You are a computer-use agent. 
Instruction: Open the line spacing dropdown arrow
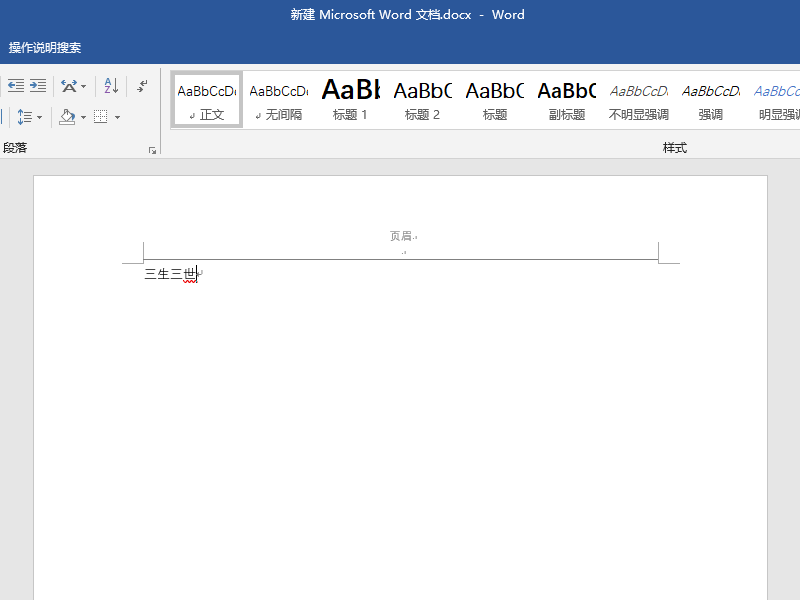tap(39, 115)
